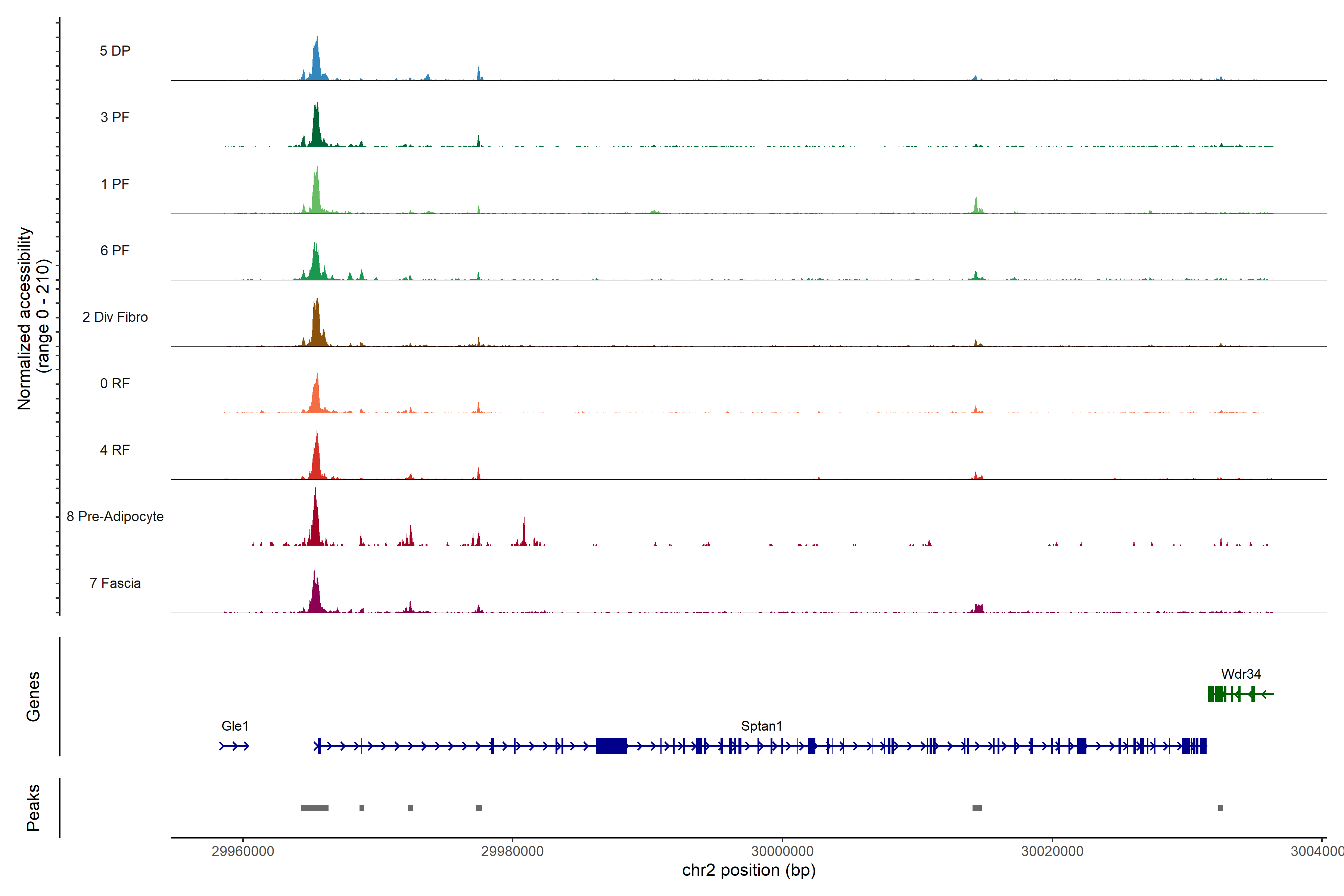The height and width of the screenshot is (896, 1344).
Task: Click the Gle1 gene arrows
Action: tap(234, 746)
